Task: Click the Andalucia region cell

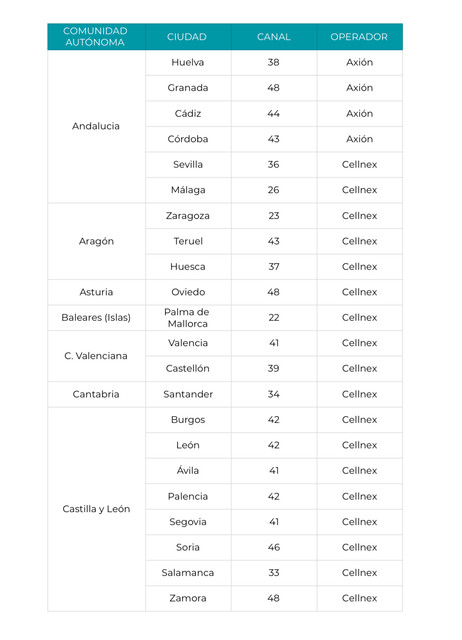Action: (96, 126)
